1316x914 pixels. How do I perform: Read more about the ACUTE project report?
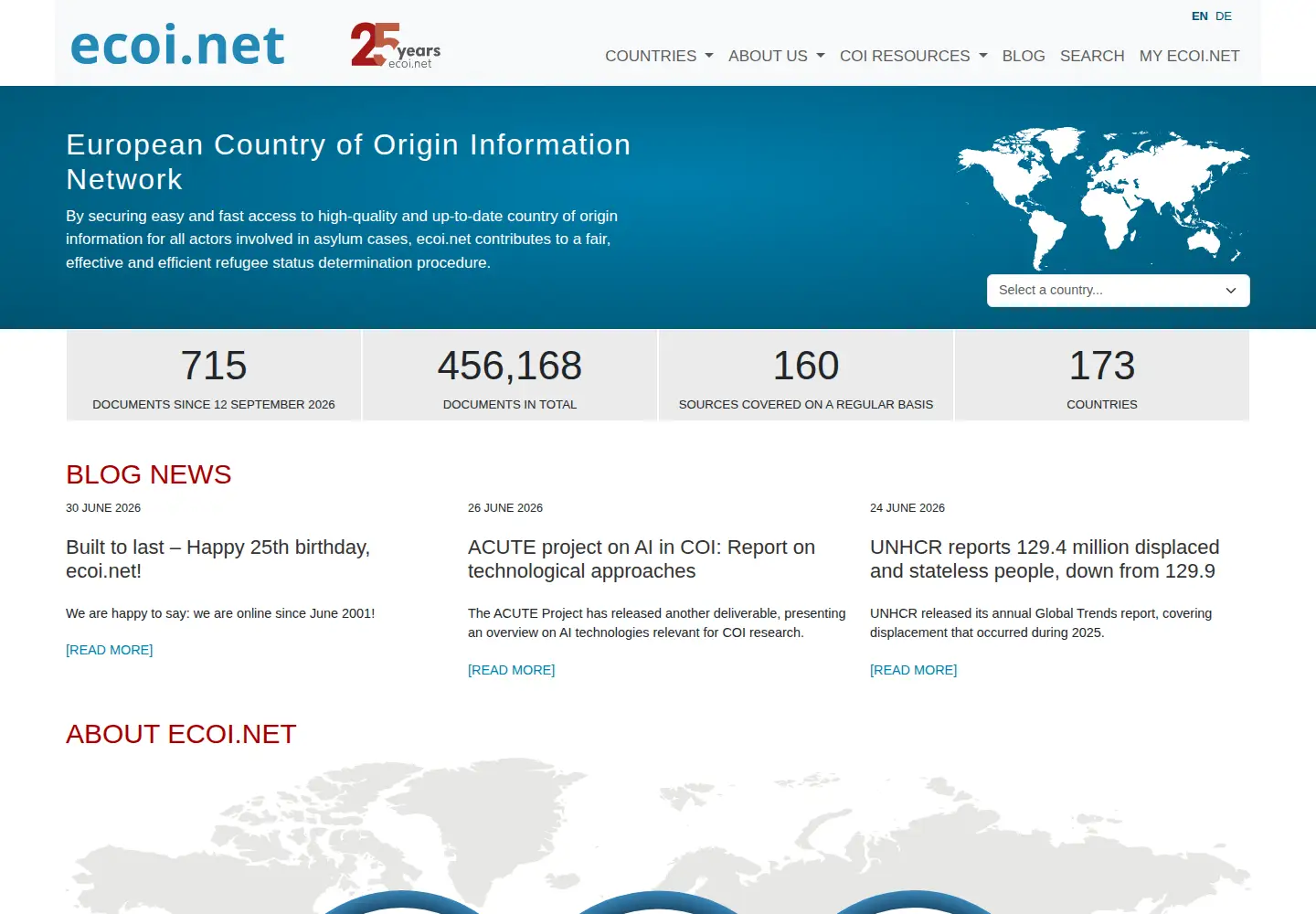(x=512, y=670)
